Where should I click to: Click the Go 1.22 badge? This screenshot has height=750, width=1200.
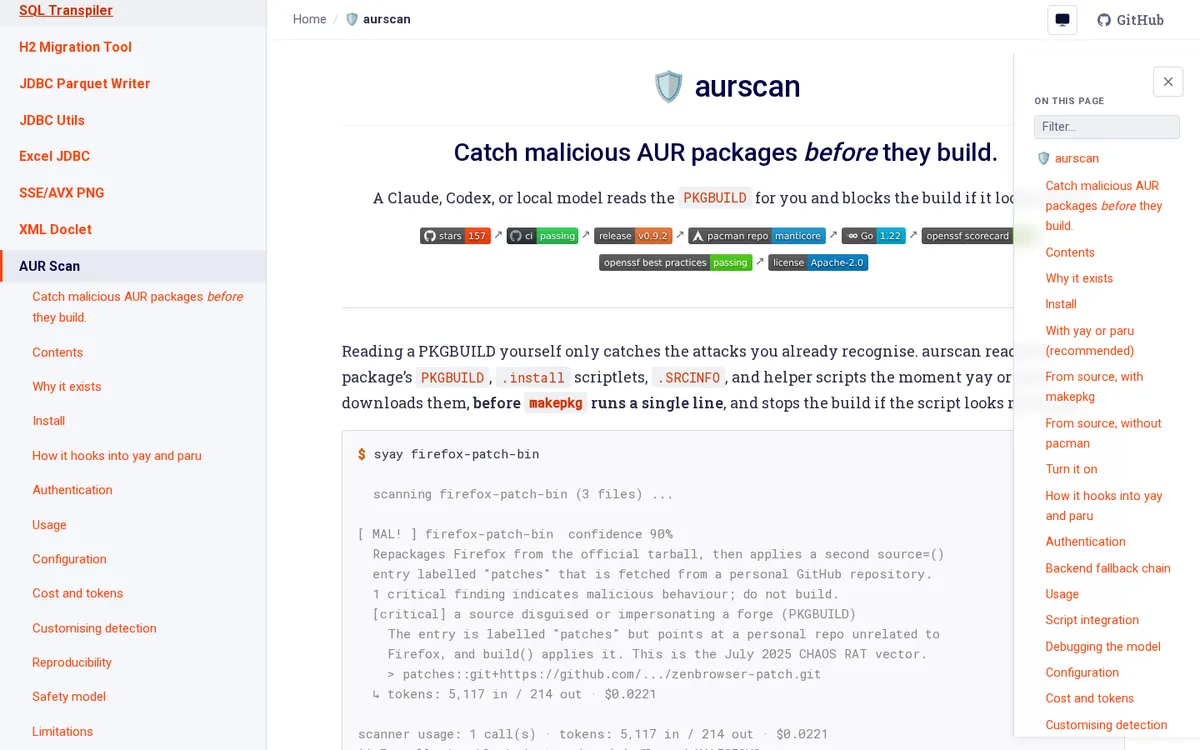coord(873,236)
